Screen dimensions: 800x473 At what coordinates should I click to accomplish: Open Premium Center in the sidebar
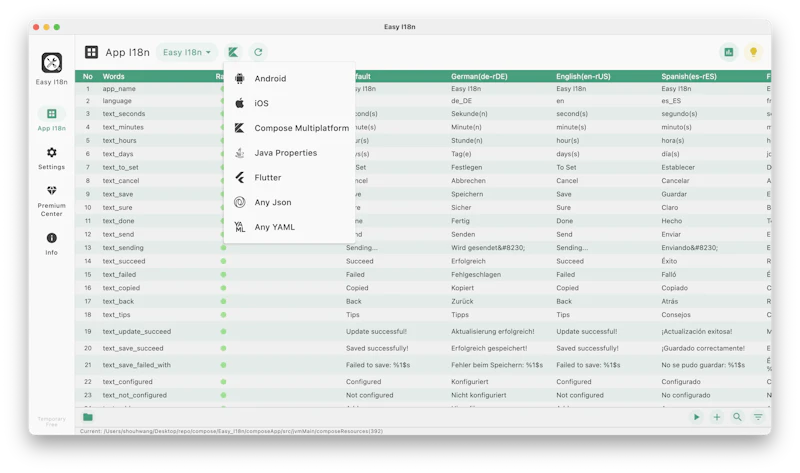tap(52, 201)
